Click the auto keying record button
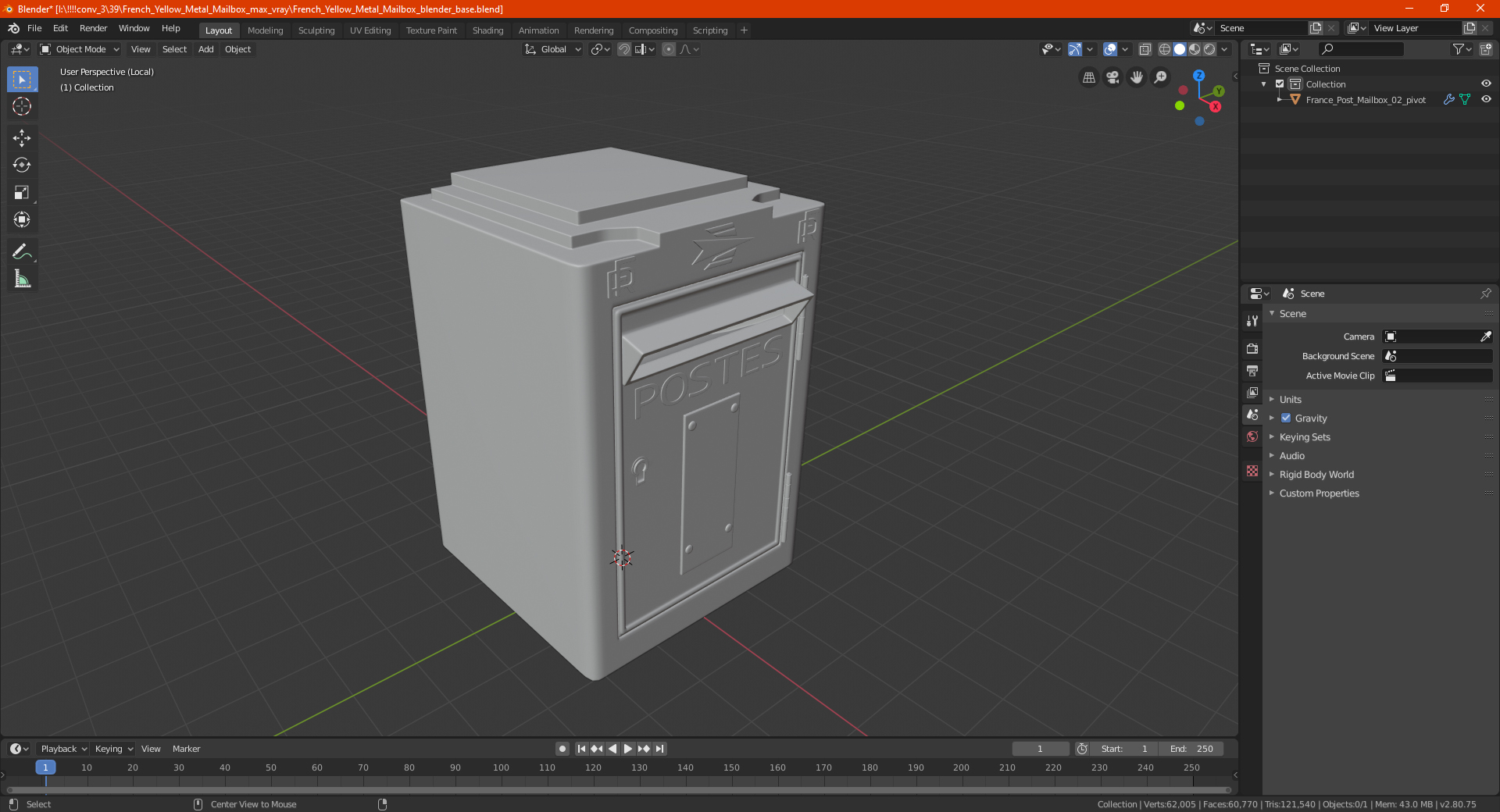This screenshot has height=812, width=1500. click(x=562, y=749)
